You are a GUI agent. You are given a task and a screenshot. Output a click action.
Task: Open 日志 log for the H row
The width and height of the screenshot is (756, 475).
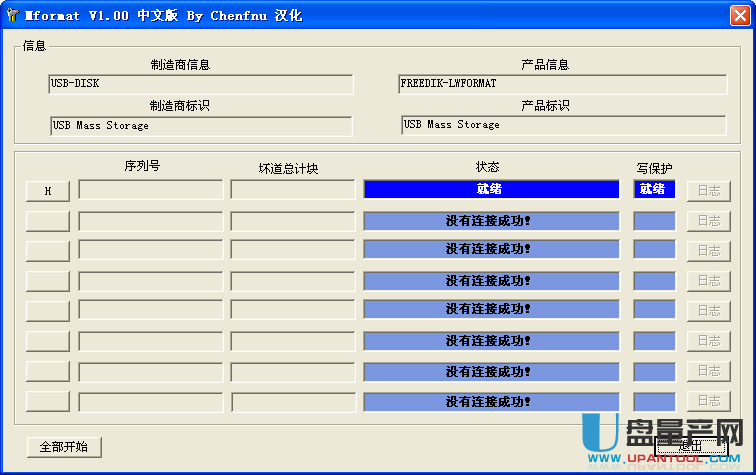[708, 191]
